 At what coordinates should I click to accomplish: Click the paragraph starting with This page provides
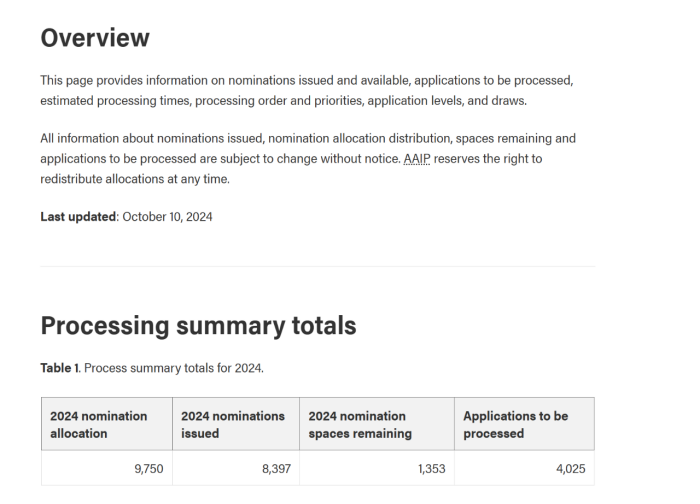tap(306, 79)
